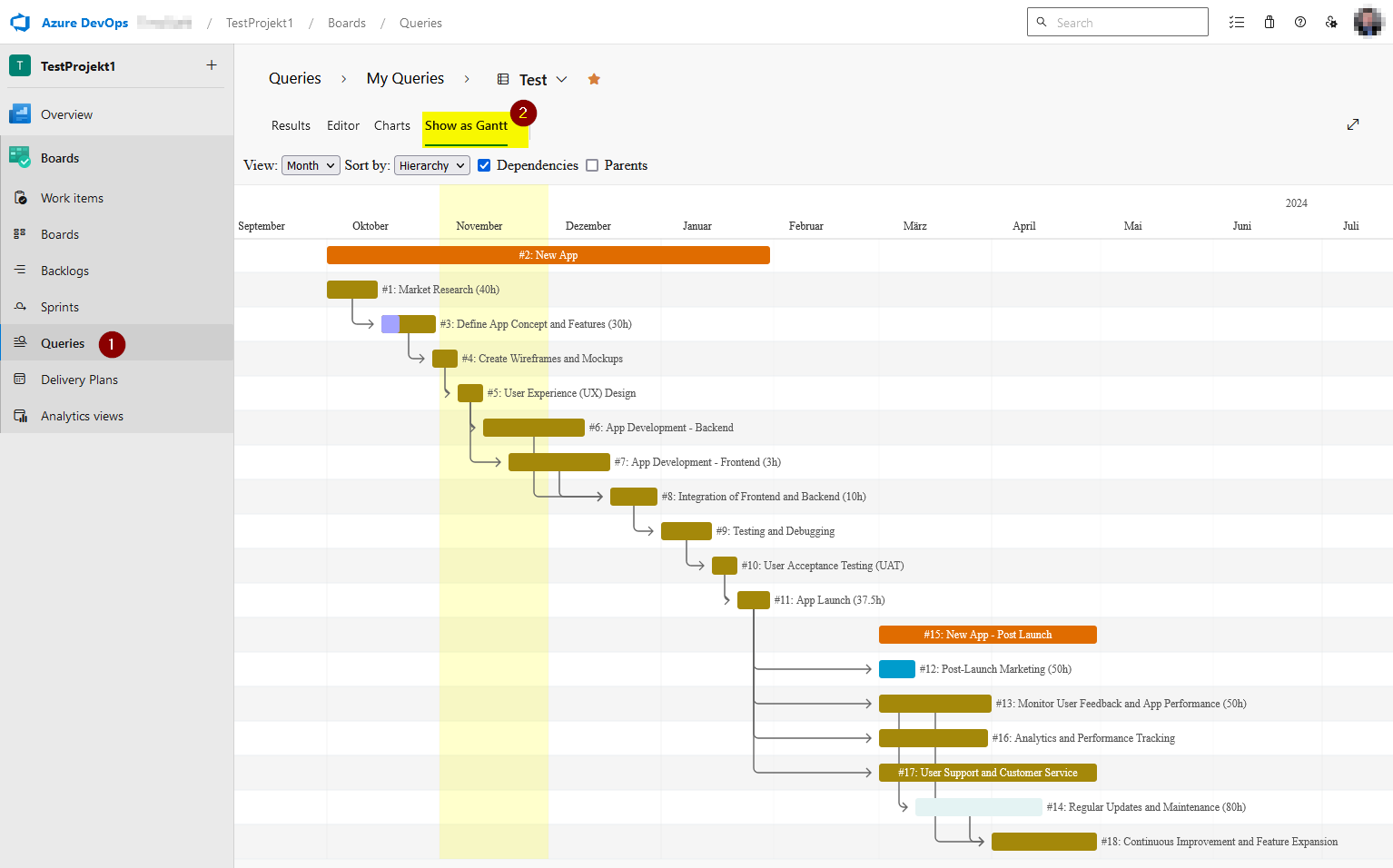Click the fullscreen expand icon
Image resolution: width=1393 pixels, height=868 pixels.
click(x=1353, y=123)
